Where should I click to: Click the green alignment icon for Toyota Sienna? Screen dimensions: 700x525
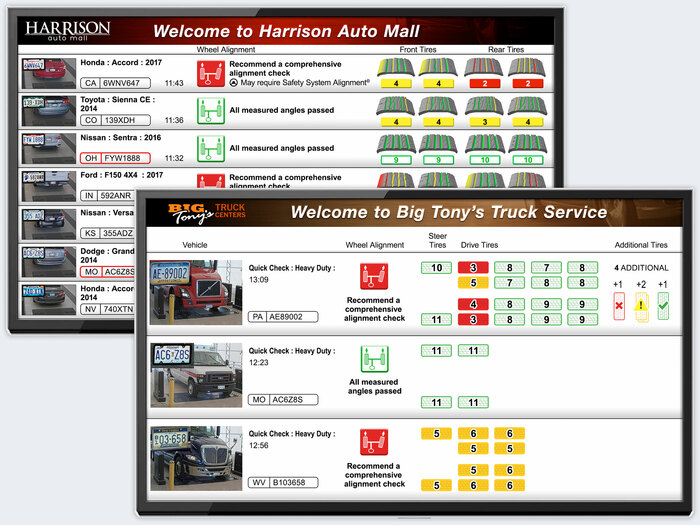point(211,111)
